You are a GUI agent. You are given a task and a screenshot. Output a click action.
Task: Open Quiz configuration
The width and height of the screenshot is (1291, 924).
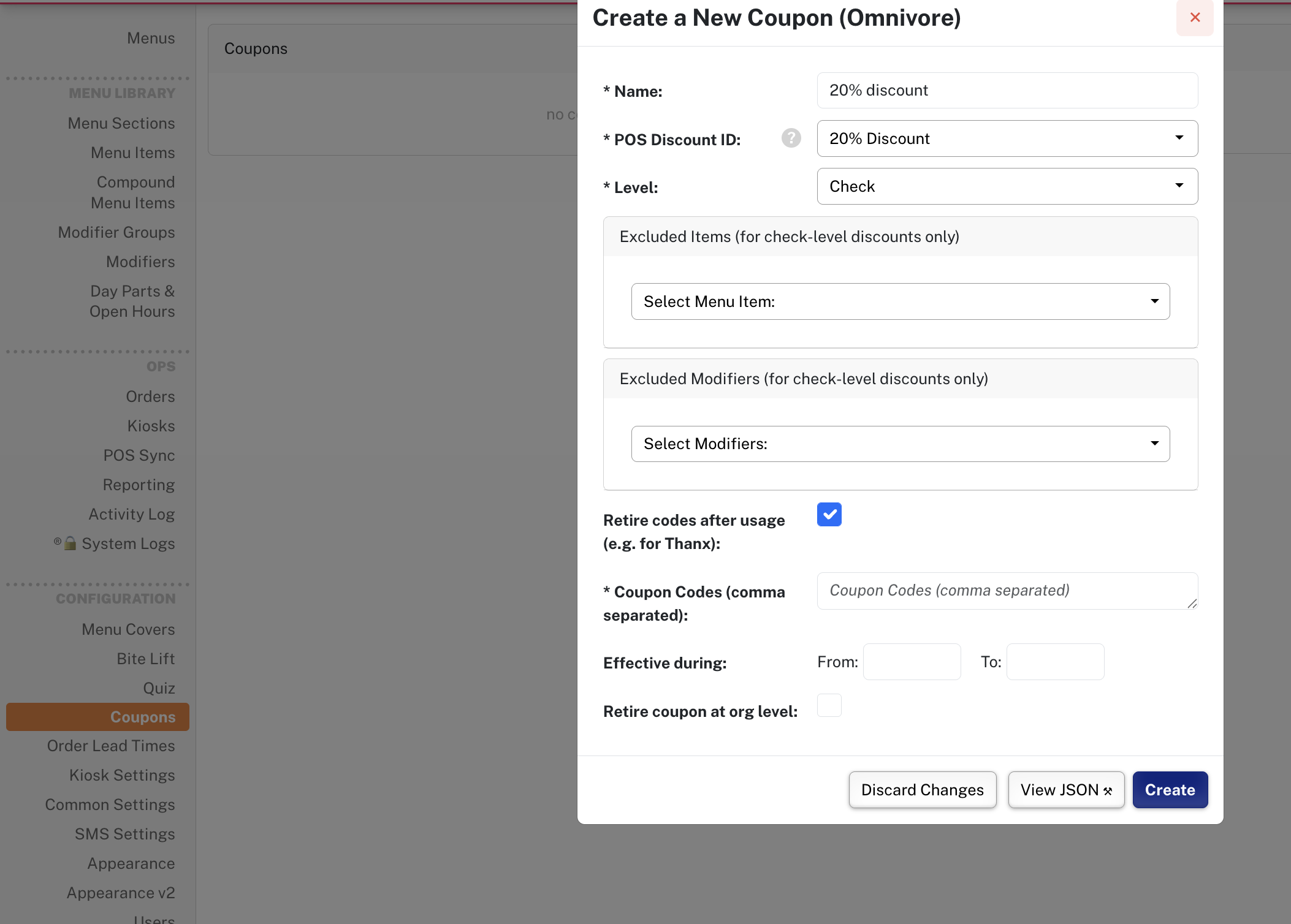pyautogui.click(x=159, y=688)
